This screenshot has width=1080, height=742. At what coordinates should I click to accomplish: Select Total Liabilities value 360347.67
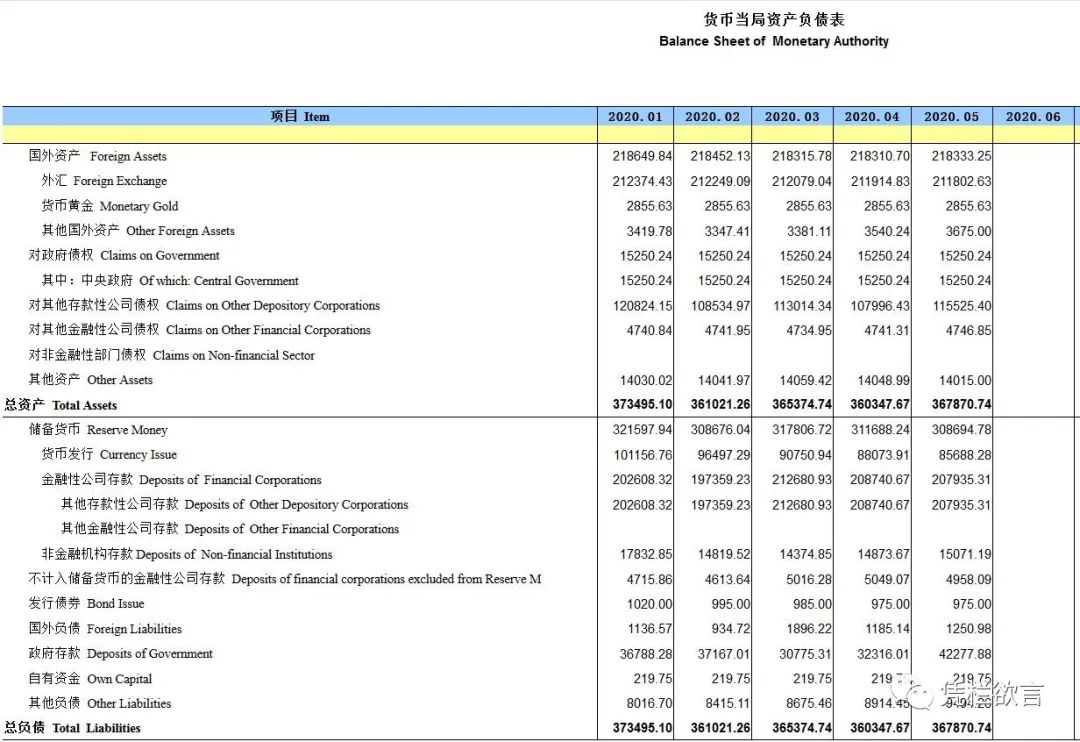(x=880, y=728)
